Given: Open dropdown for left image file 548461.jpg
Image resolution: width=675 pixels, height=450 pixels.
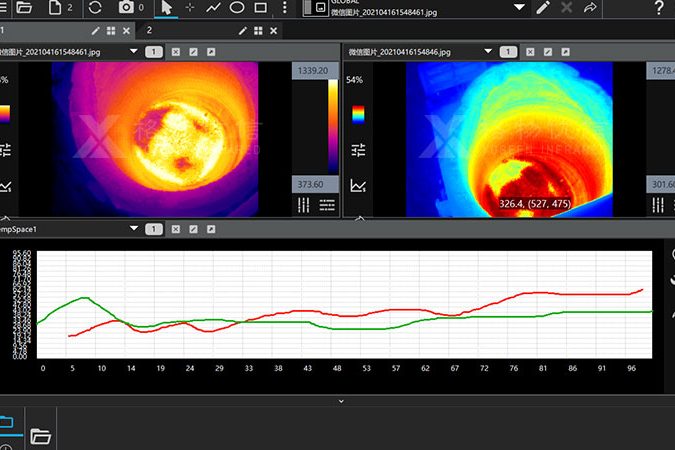Looking at the screenshot, I should (x=133, y=51).
